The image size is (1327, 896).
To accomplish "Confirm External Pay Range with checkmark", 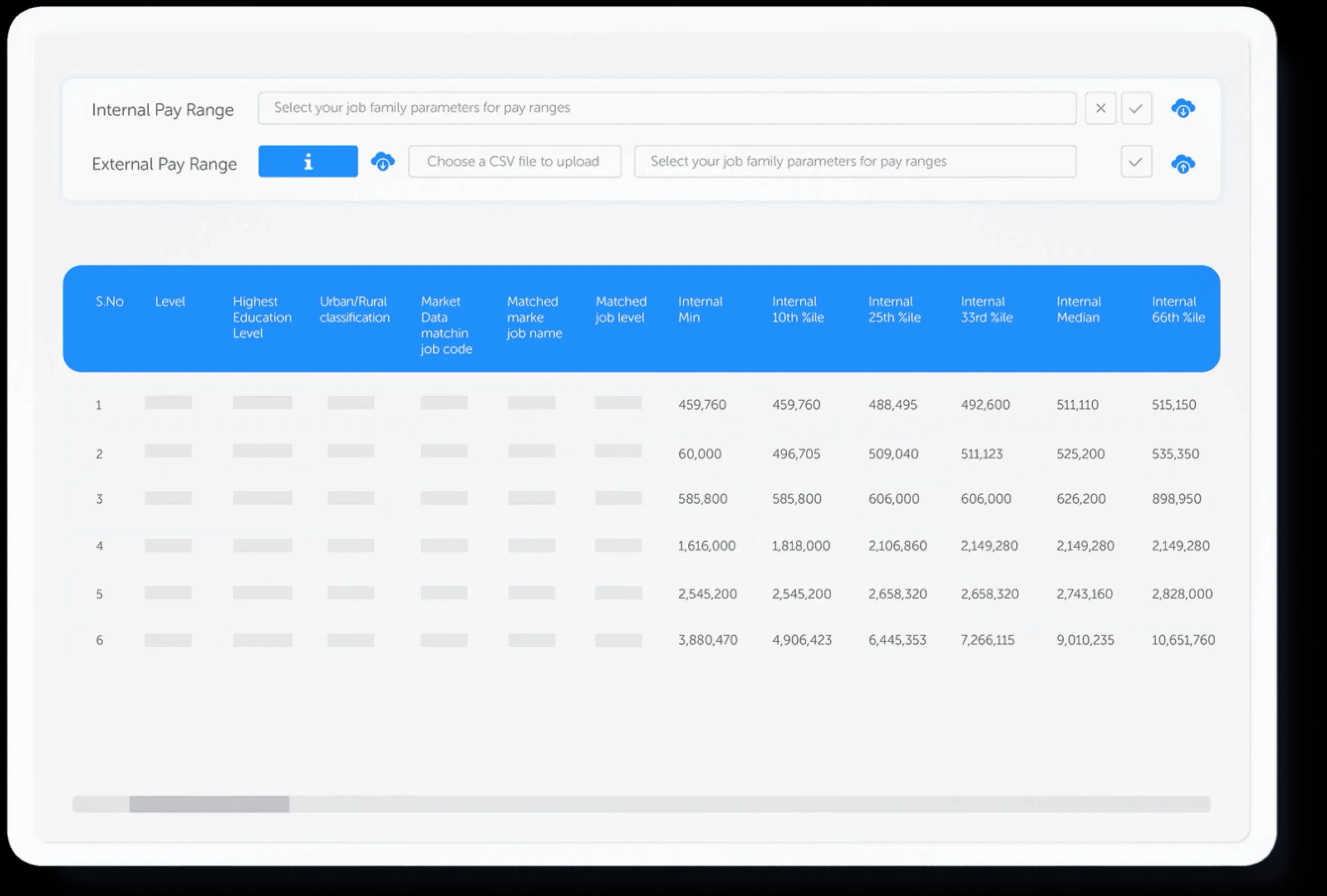I will pyautogui.click(x=1136, y=162).
